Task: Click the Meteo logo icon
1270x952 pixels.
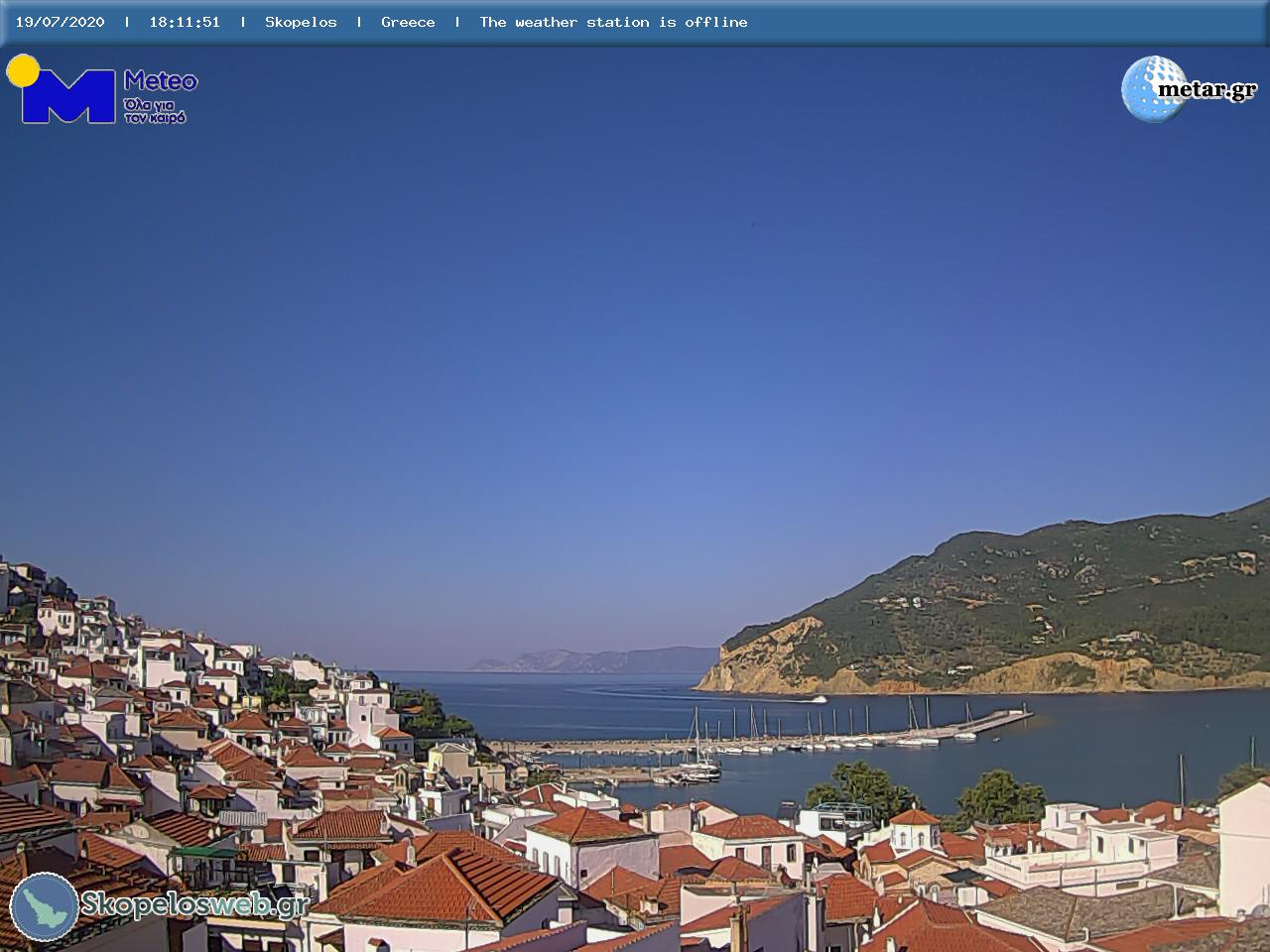Action: 62,89
